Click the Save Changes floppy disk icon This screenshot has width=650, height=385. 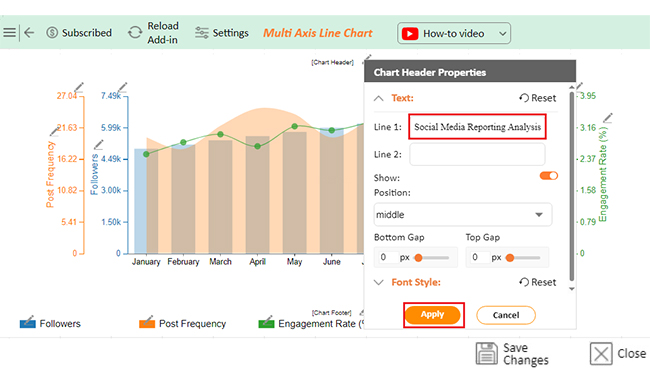(487, 353)
